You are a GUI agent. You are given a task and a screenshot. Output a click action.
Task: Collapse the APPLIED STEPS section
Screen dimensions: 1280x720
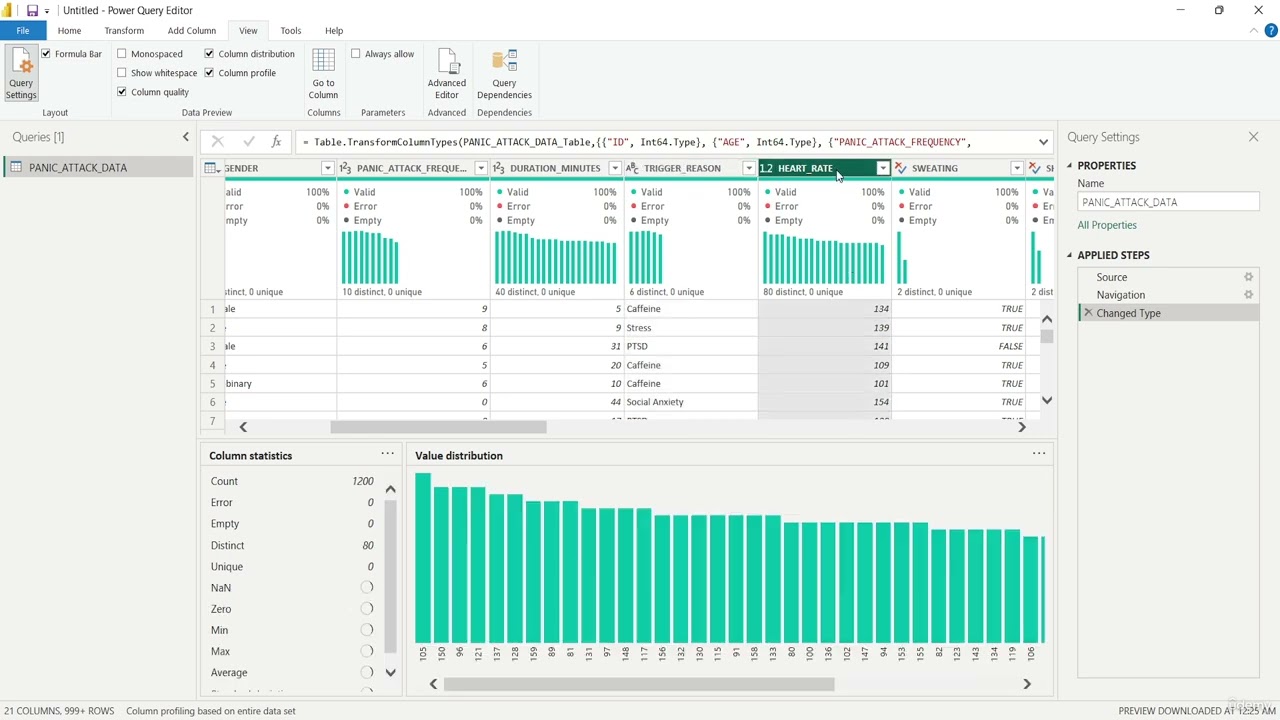click(1069, 255)
